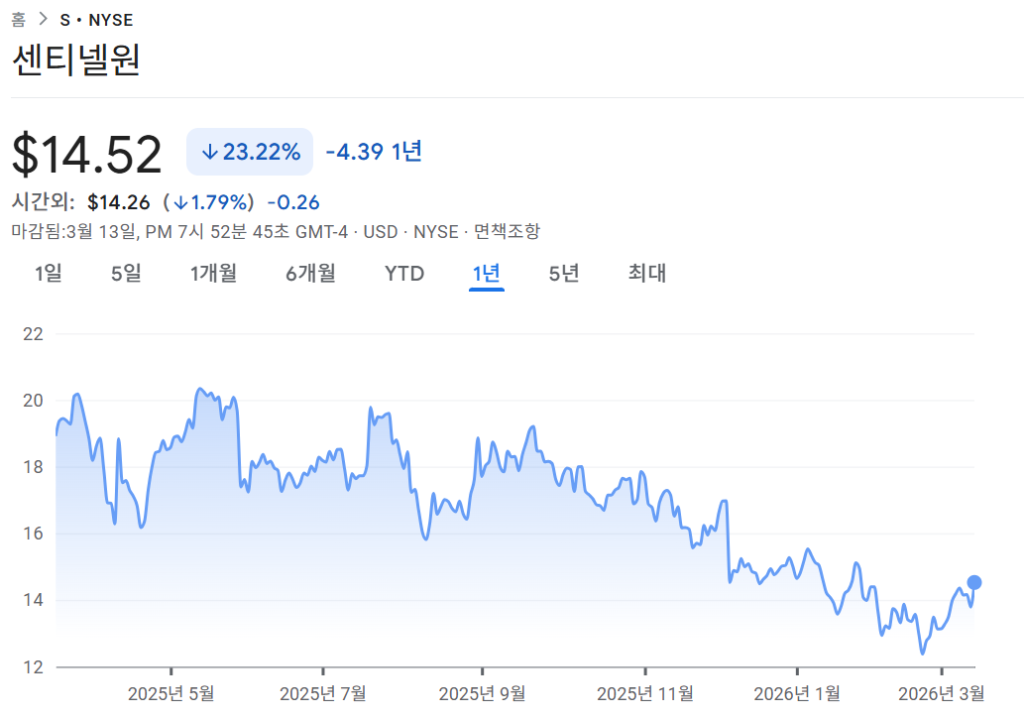1024x717 pixels.
Task: Click the 센티넬원 stock title
Action: click(76, 60)
